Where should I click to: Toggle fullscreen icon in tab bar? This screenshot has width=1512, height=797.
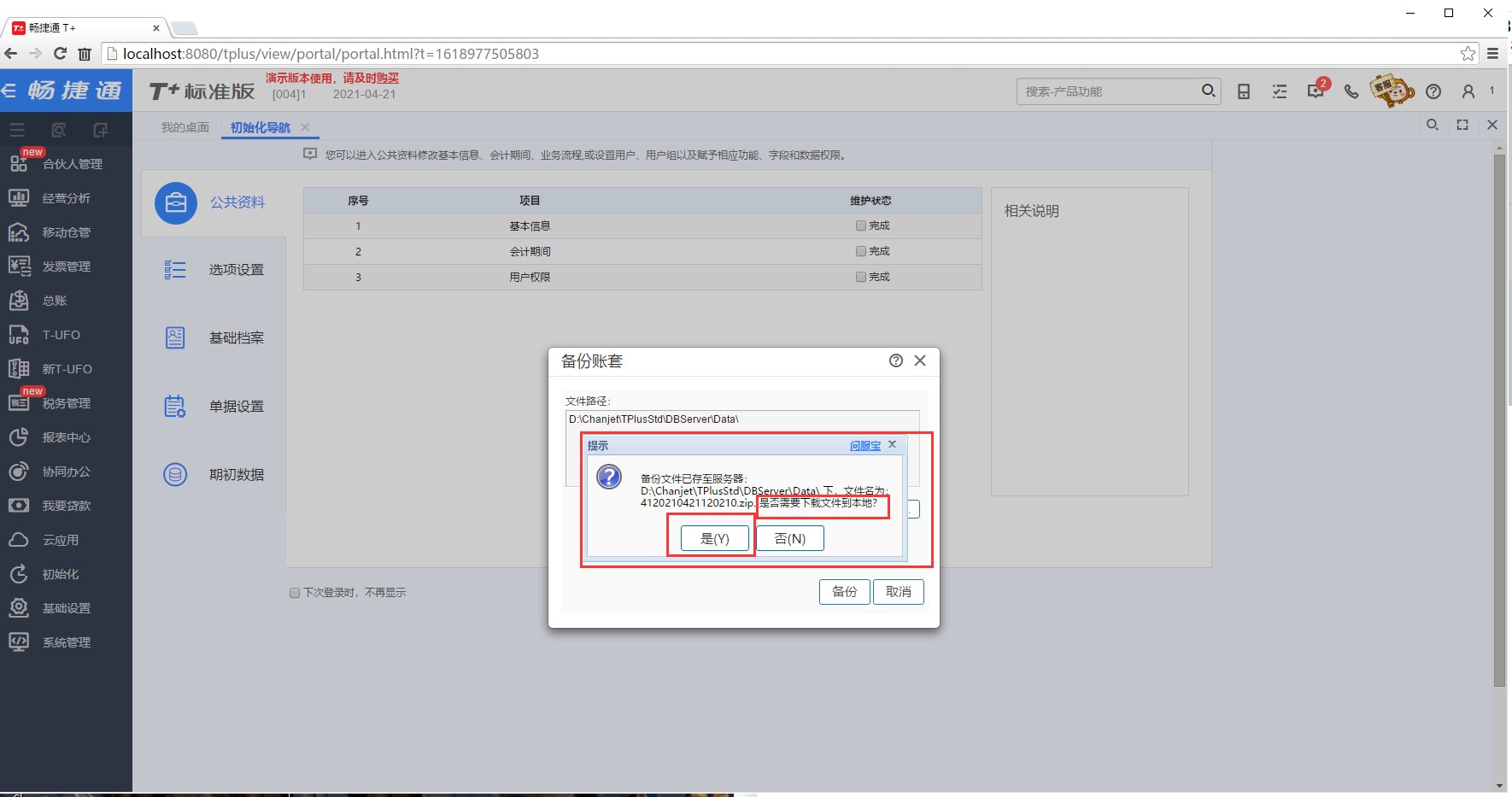[x=1462, y=125]
